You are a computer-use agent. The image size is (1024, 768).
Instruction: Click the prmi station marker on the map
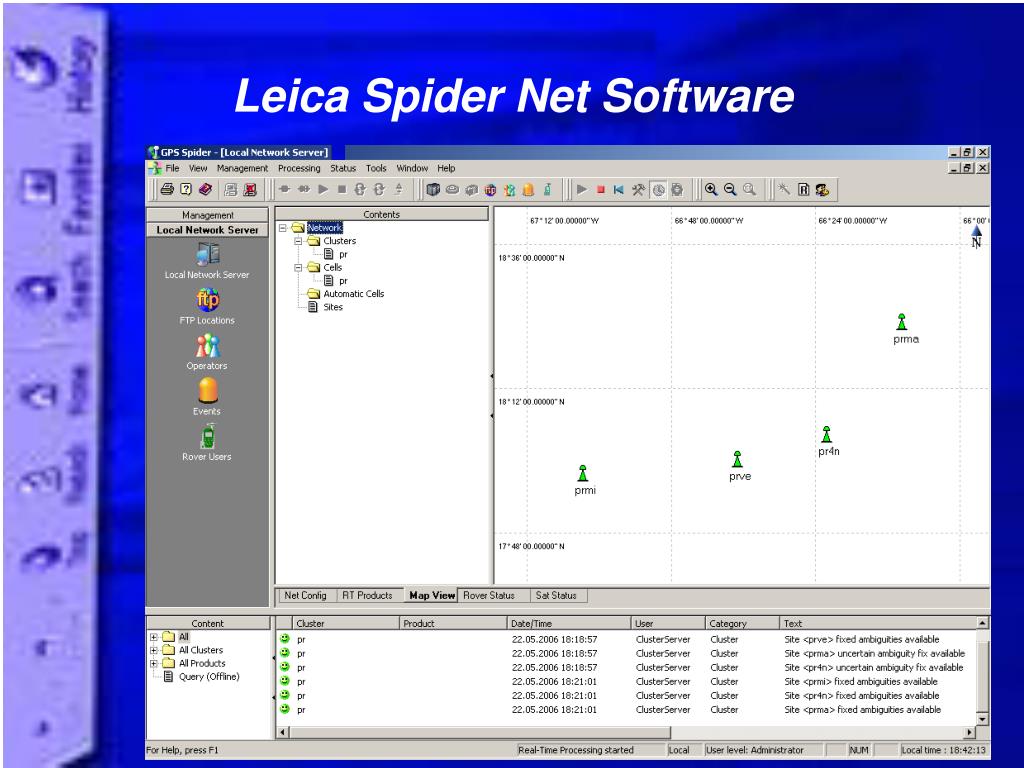tap(583, 473)
